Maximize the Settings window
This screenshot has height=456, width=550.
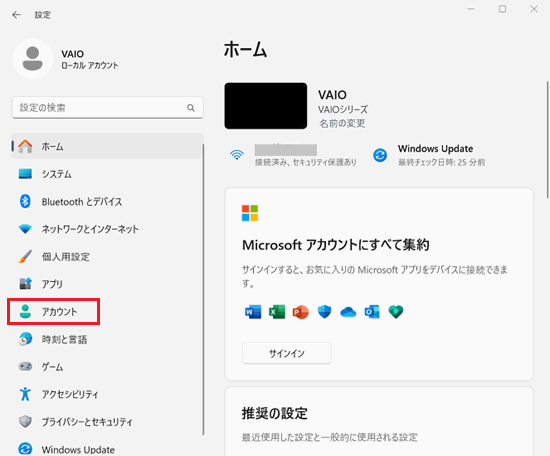point(503,9)
